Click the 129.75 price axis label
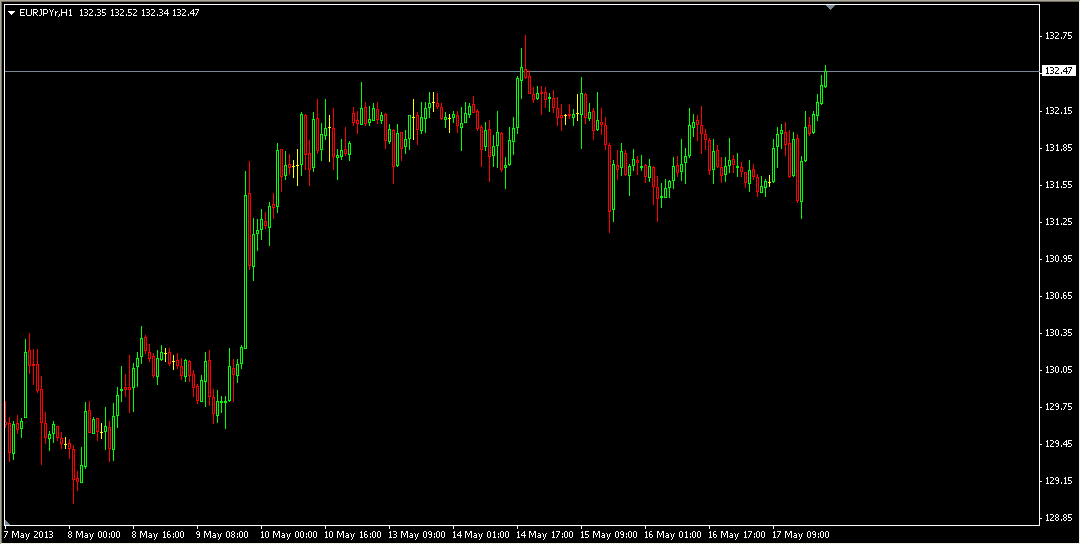The height and width of the screenshot is (545, 1081). [x=1059, y=407]
